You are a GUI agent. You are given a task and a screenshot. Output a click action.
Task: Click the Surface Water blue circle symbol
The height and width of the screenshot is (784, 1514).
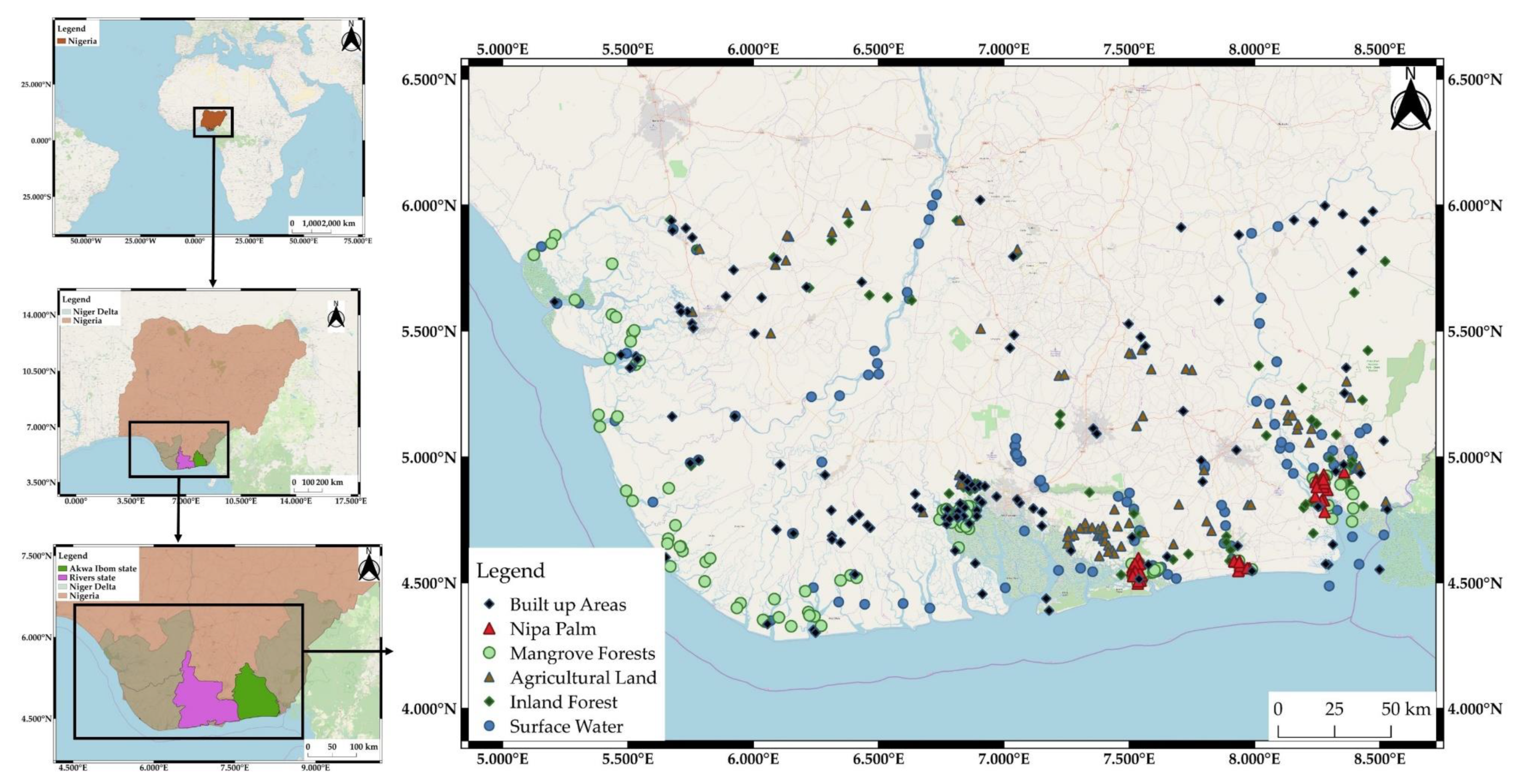(489, 726)
